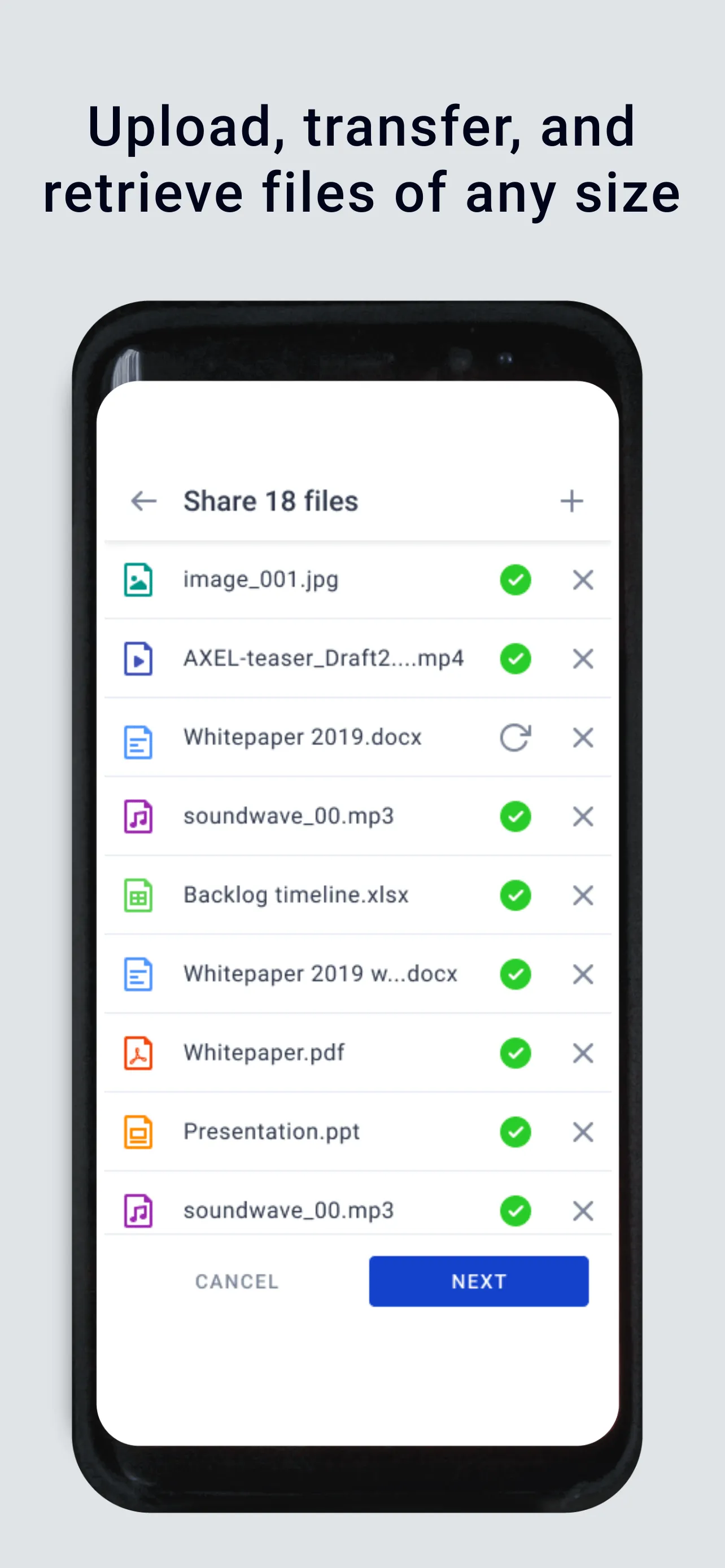The width and height of the screenshot is (725, 1568).
Task: Click the Share 18 files title
Action: [x=271, y=501]
